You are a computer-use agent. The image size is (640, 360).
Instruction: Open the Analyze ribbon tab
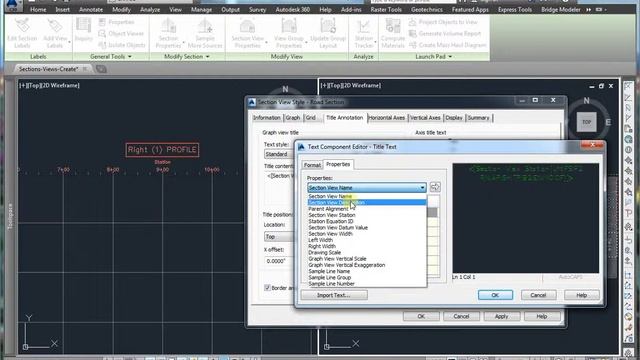pyautogui.click(x=150, y=9)
